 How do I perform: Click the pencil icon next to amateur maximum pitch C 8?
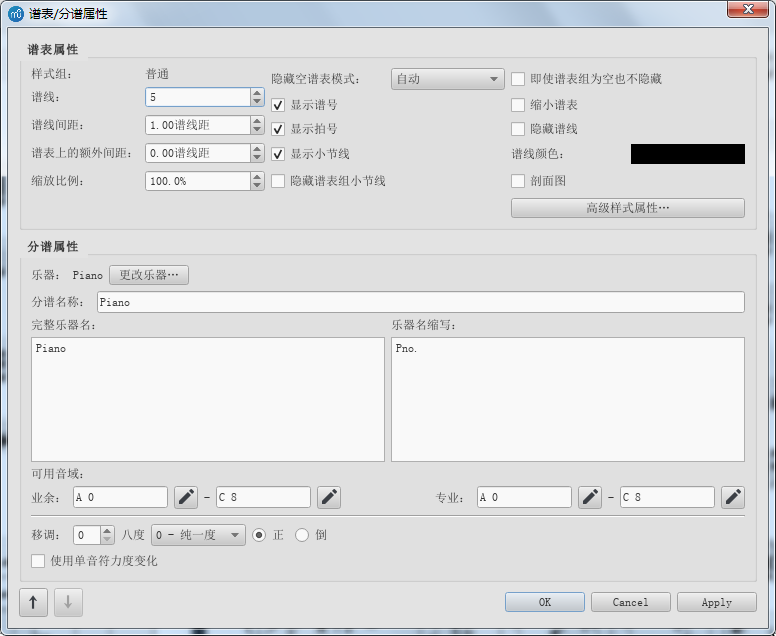pyautogui.click(x=329, y=497)
